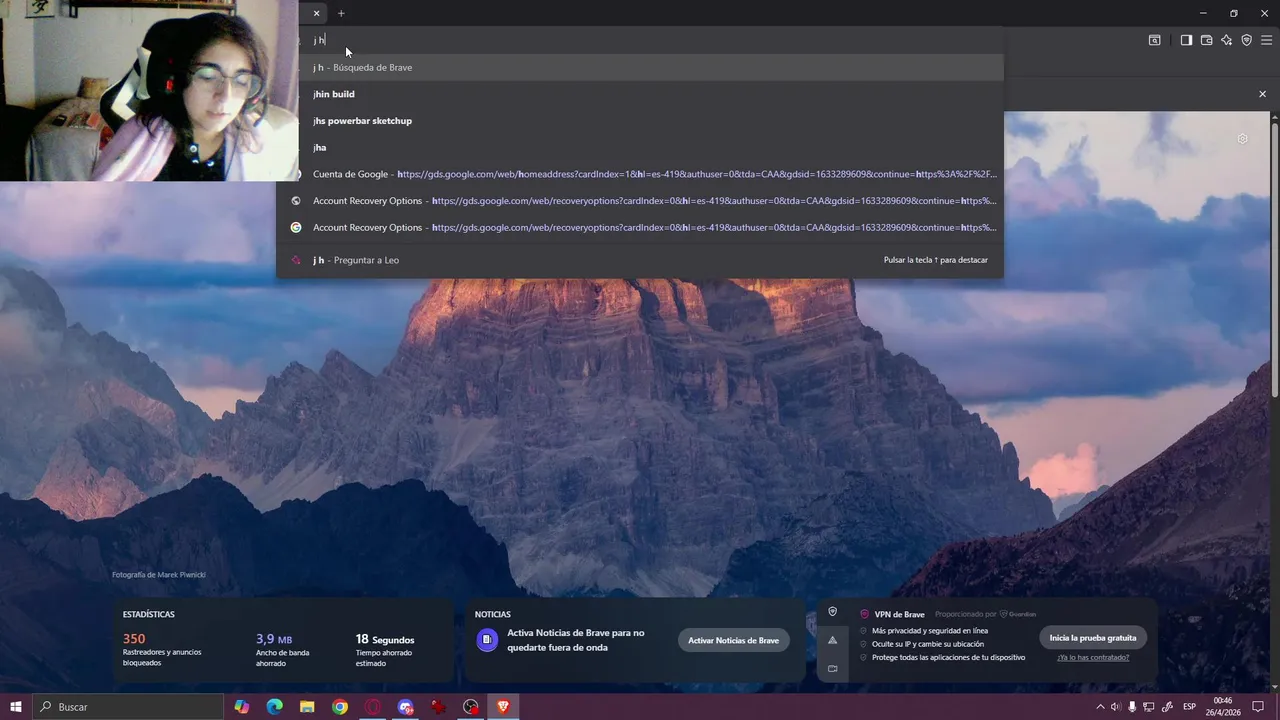The width and height of the screenshot is (1280, 720).
Task: Open Leo AI sparkle icon in toolbar
Action: point(1226,40)
